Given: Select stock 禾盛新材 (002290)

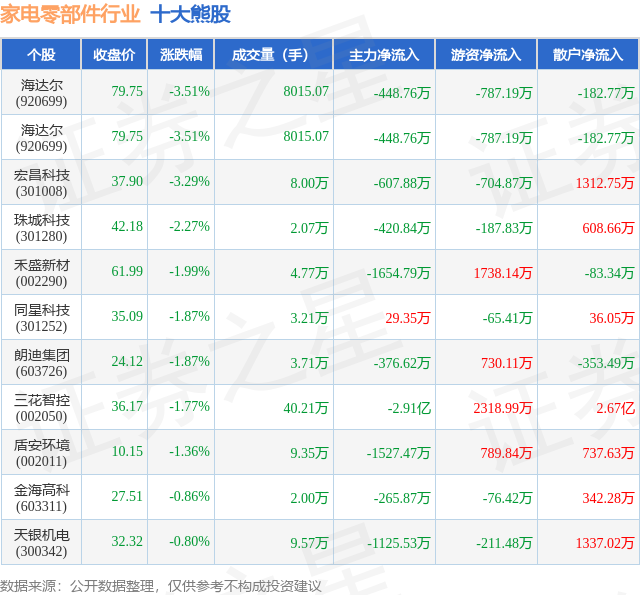Looking at the screenshot, I should click(x=41, y=273).
